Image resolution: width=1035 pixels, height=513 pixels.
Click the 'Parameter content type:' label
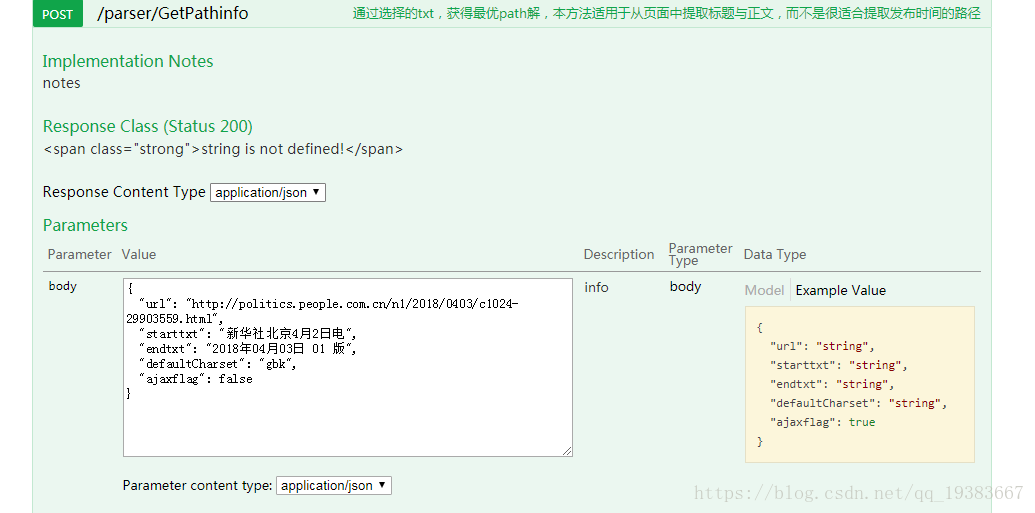click(197, 485)
